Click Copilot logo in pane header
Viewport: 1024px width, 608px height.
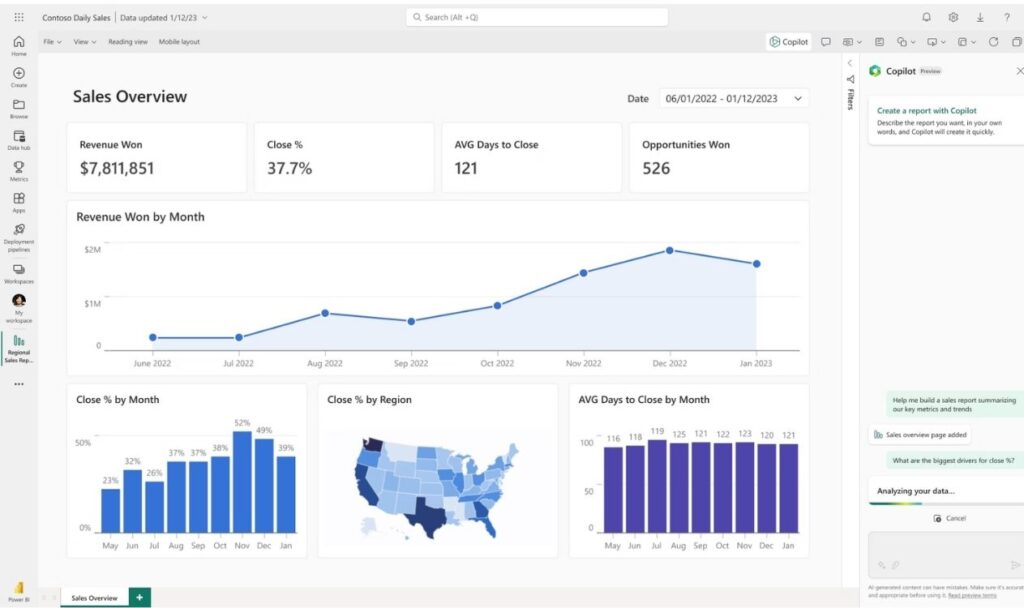pos(875,71)
